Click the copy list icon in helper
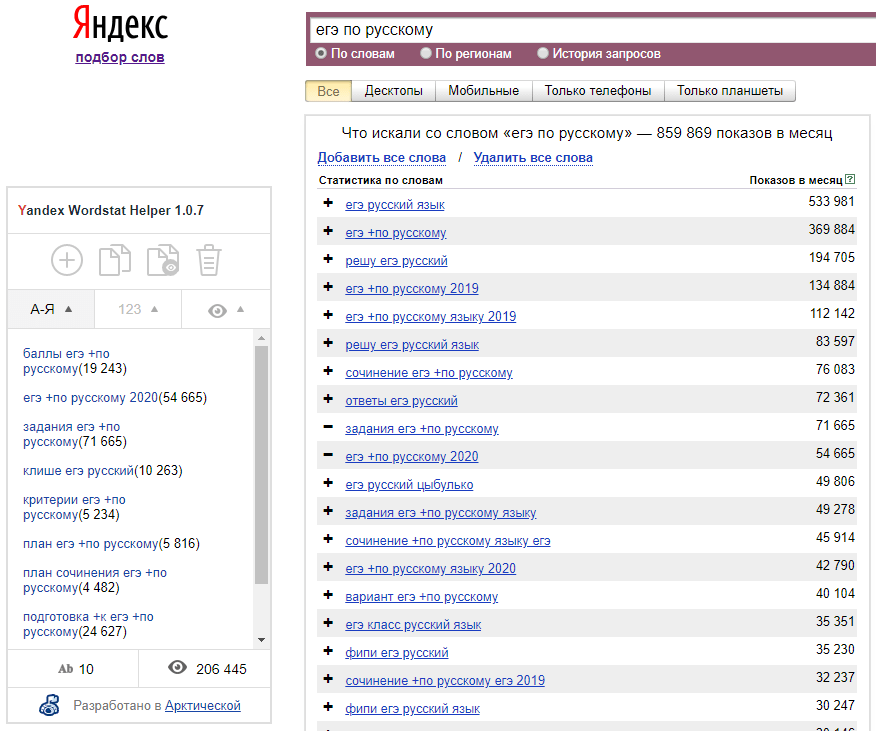876x731 pixels. (114, 261)
